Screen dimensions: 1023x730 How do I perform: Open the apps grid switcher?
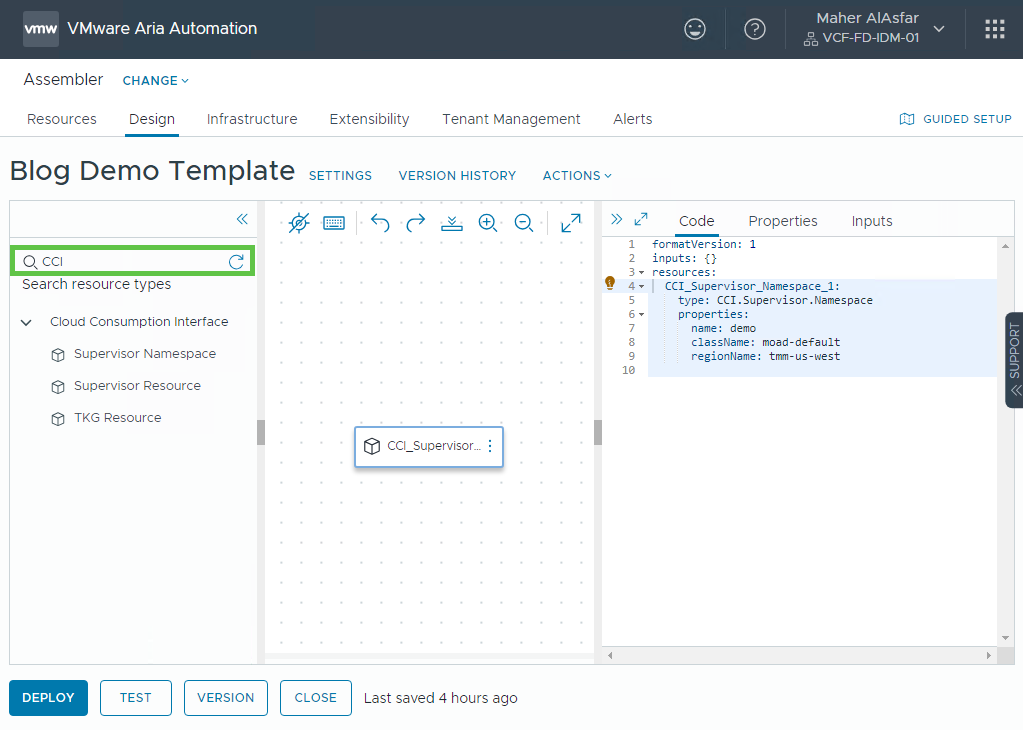pyautogui.click(x=994, y=29)
